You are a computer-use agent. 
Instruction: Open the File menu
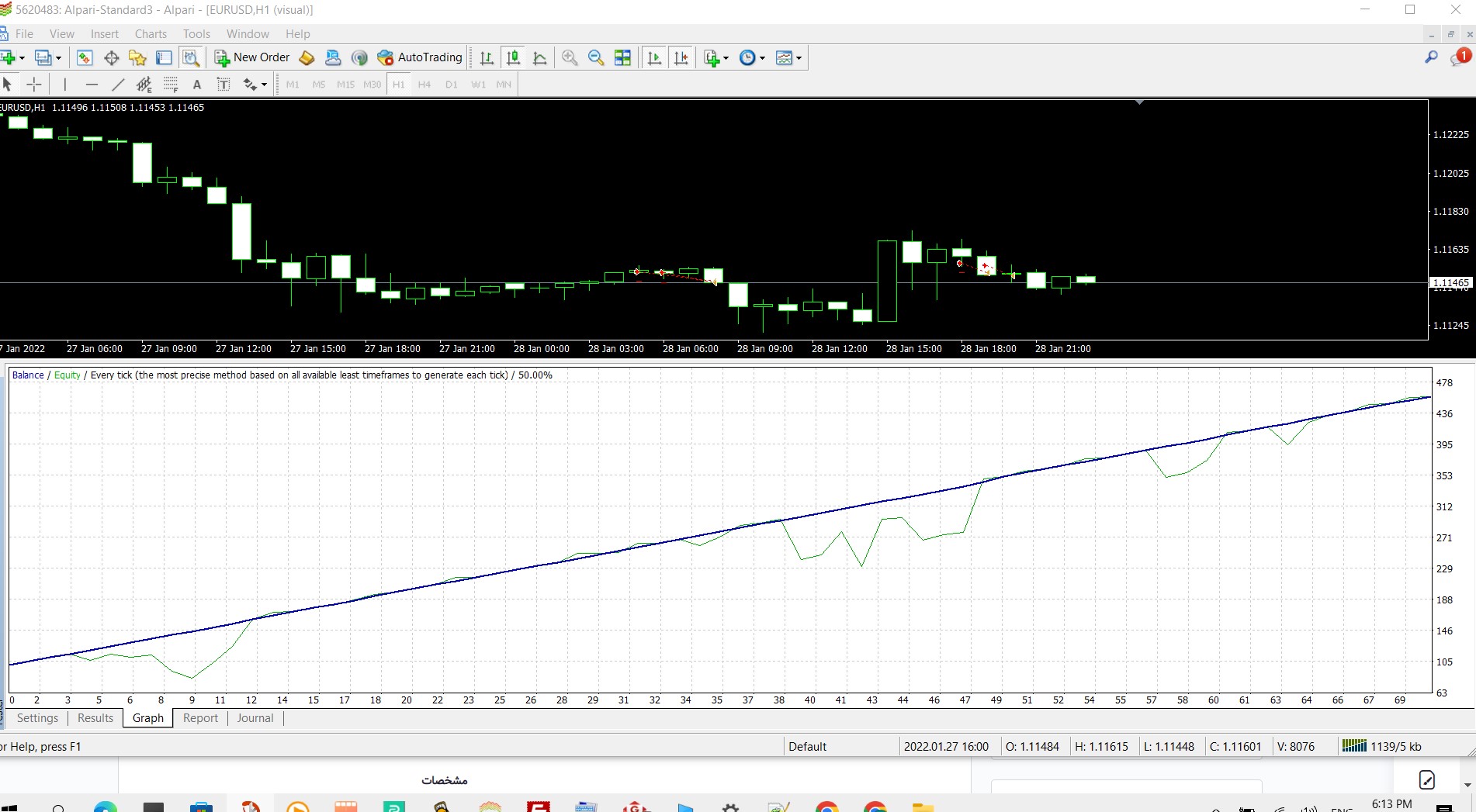[24, 34]
